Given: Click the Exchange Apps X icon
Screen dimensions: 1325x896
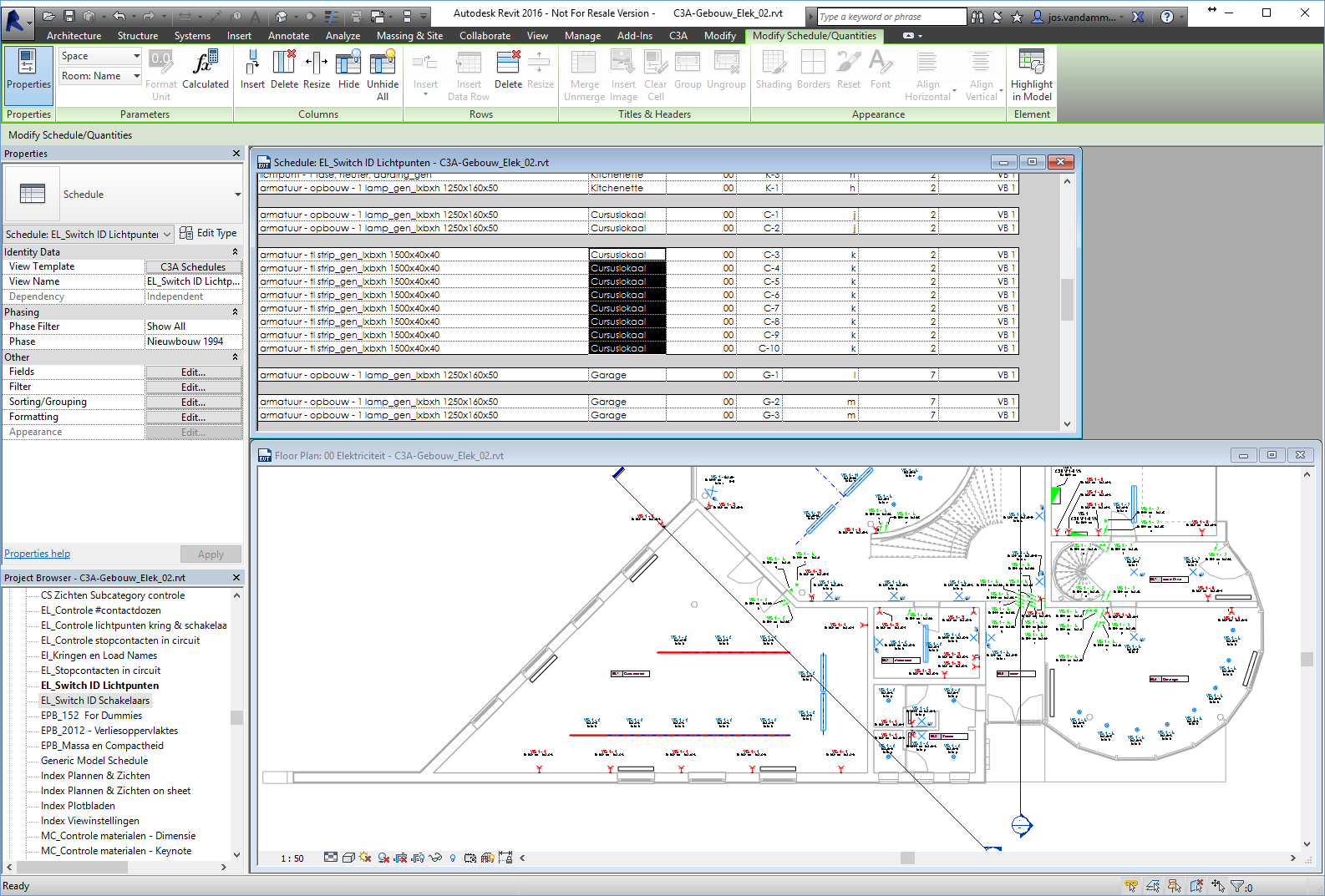Looking at the screenshot, I should pyautogui.click(x=1138, y=16).
